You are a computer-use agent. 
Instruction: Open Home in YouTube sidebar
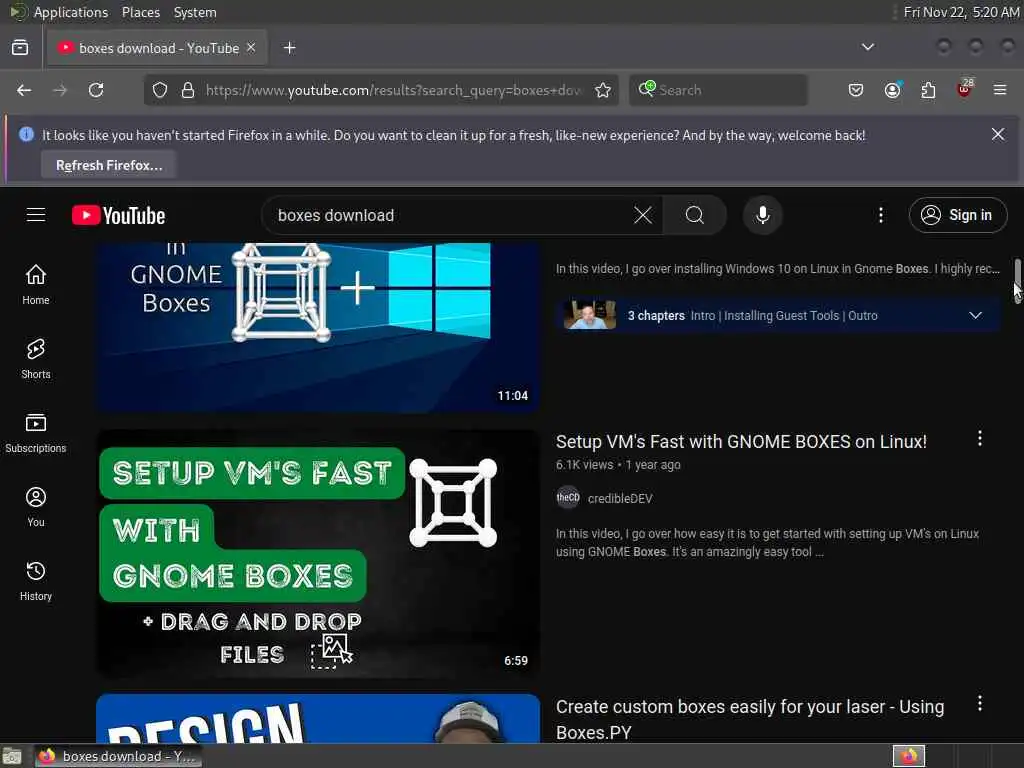click(x=36, y=285)
